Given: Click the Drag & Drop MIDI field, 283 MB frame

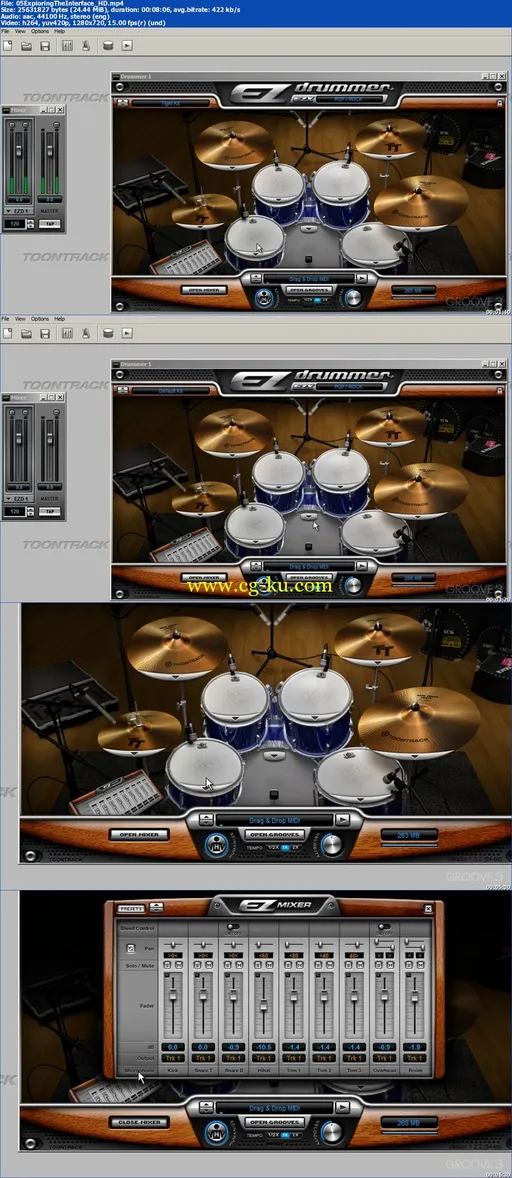Looking at the screenshot, I should pyautogui.click(x=276, y=820).
